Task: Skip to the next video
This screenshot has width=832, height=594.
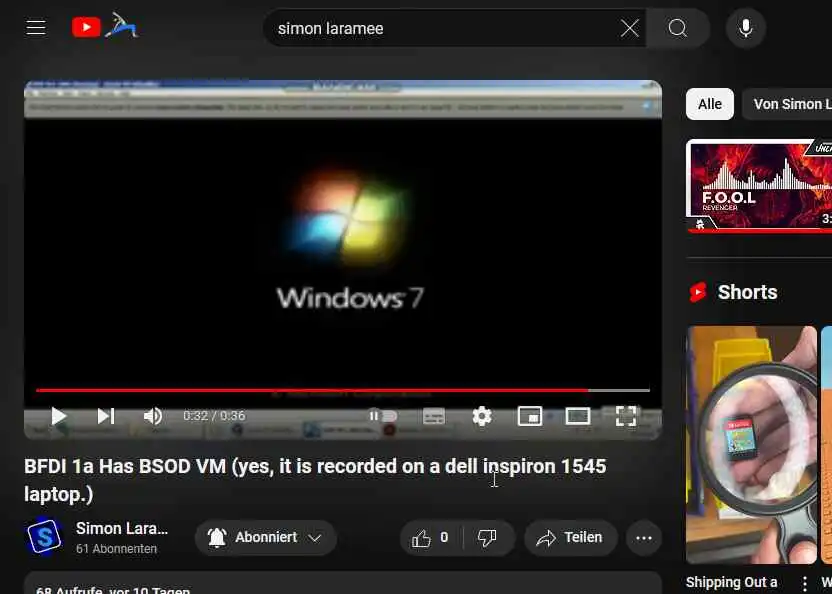Action: point(106,416)
